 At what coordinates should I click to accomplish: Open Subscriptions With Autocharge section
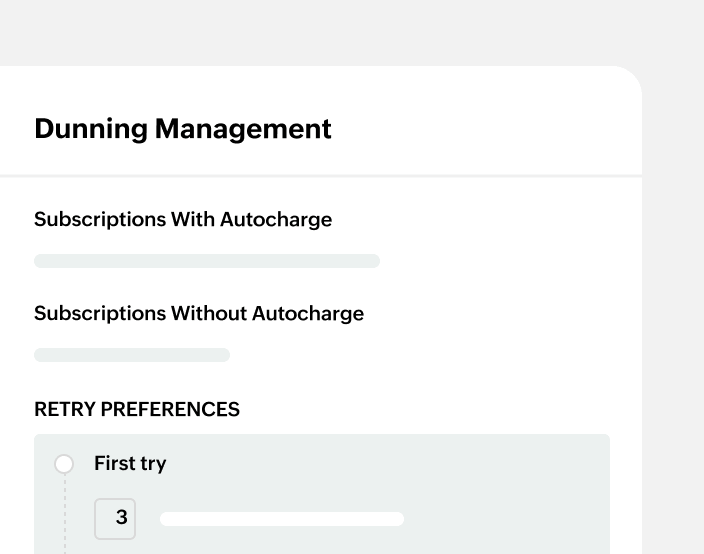click(183, 219)
